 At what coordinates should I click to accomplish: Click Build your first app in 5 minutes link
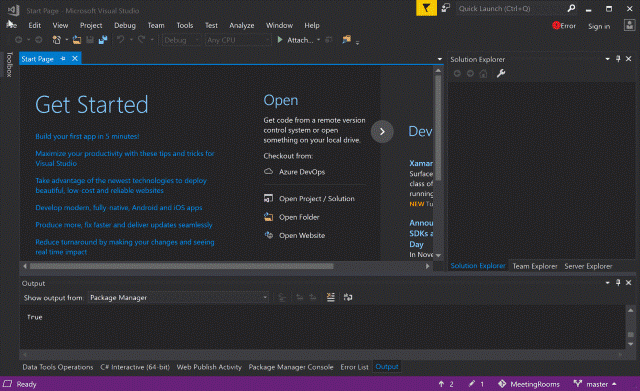pos(87,136)
